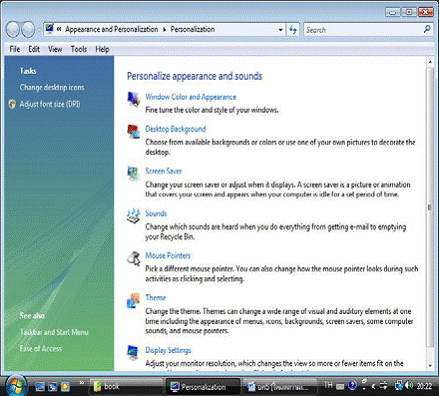Open the Sounds settings link
This screenshot has width=439, height=396.
click(156, 213)
